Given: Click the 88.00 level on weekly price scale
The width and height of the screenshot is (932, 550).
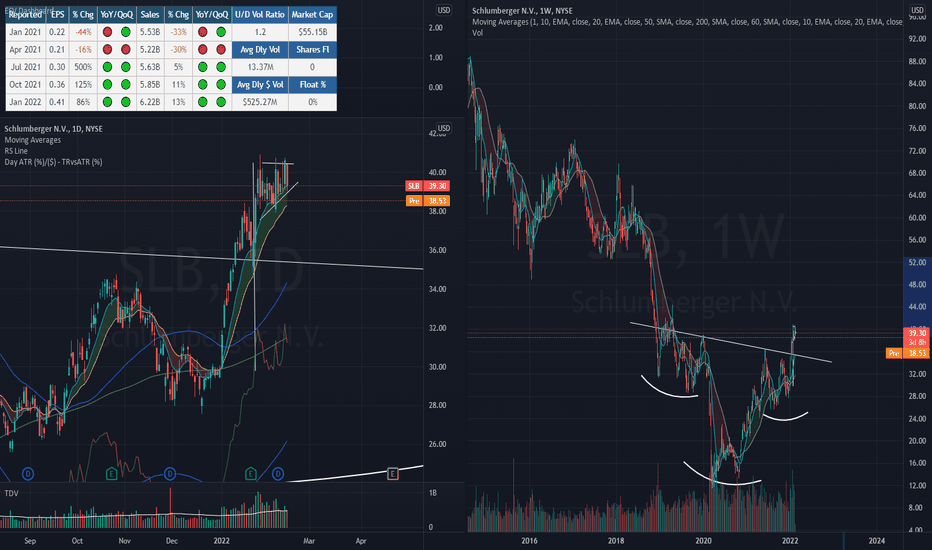Looking at the screenshot, I should tap(917, 61).
